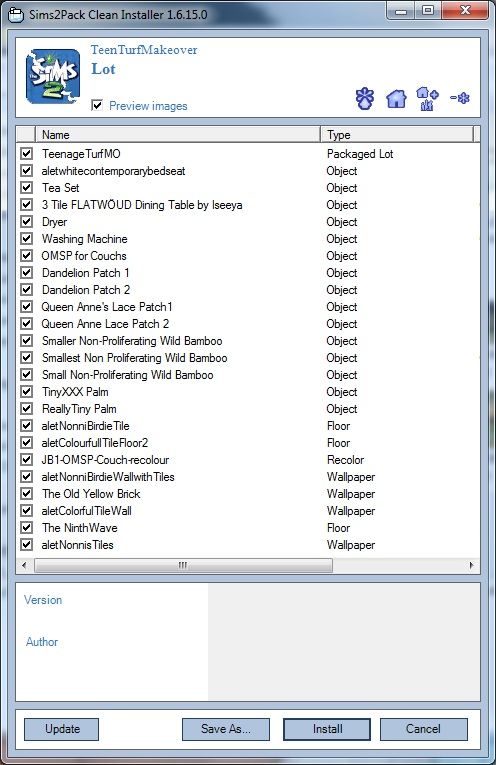Click the Author label
The width and height of the screenshot is (496, 765).
(x=42, y=642)
